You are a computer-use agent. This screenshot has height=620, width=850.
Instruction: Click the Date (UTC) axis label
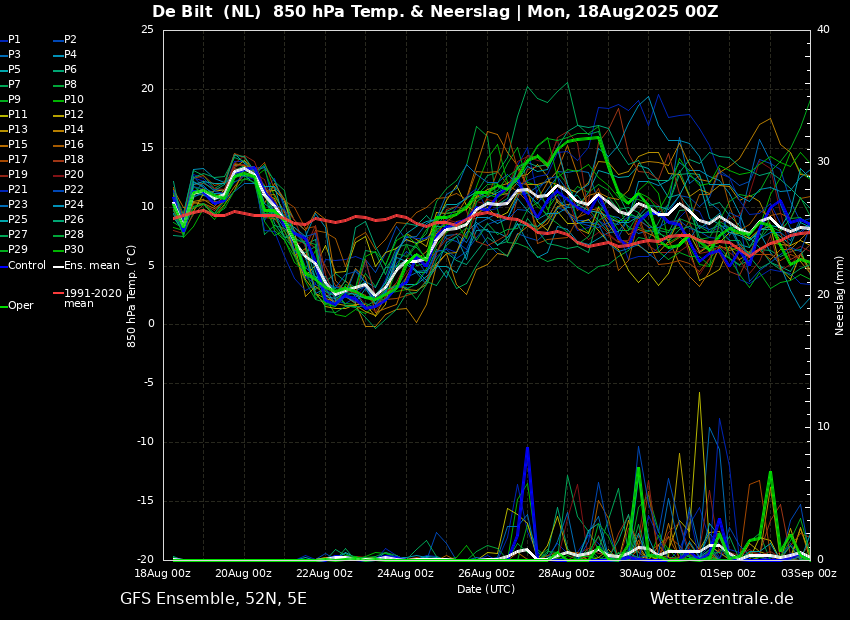tap(486, 589)
